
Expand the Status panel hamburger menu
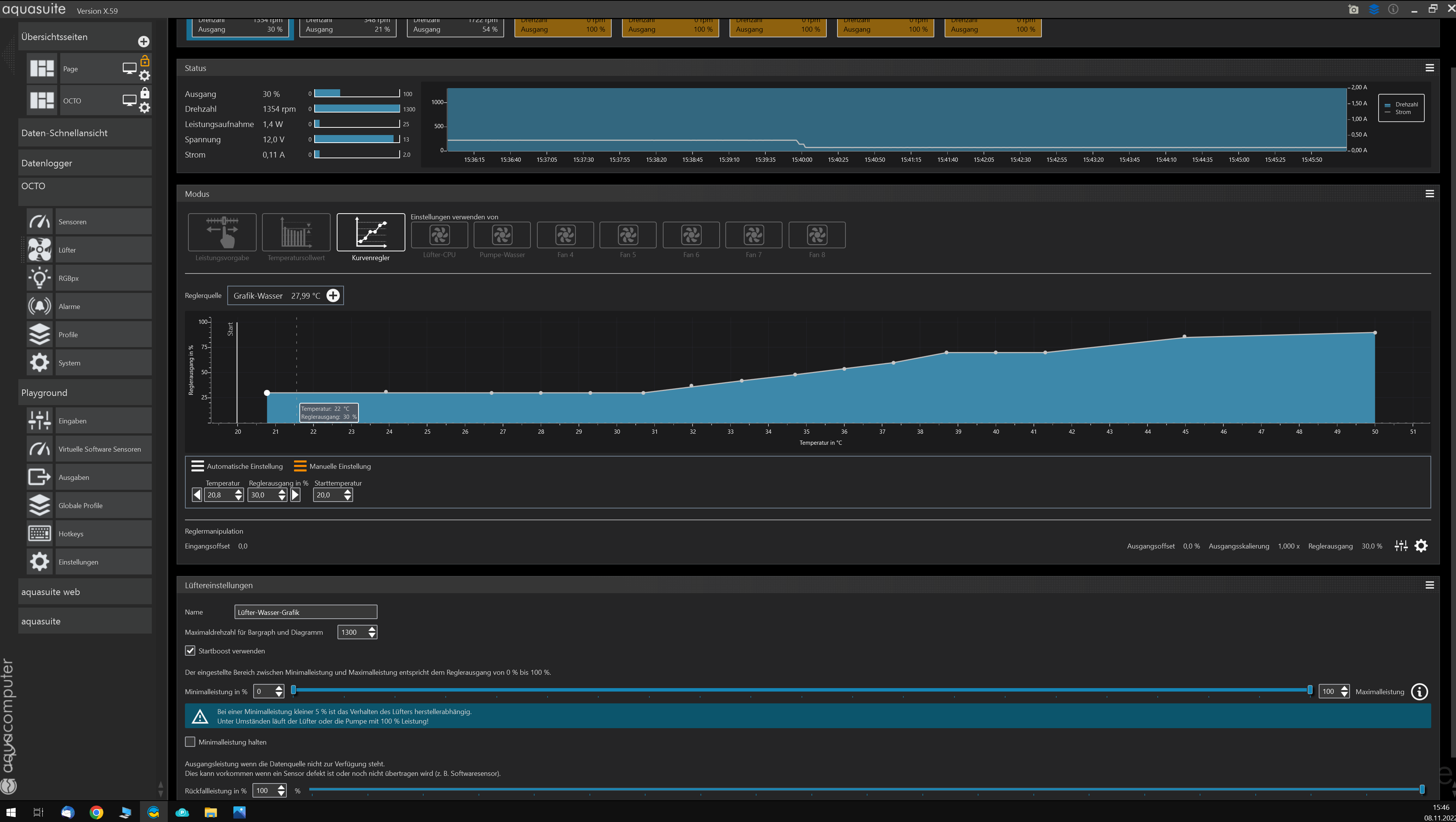1429,68
